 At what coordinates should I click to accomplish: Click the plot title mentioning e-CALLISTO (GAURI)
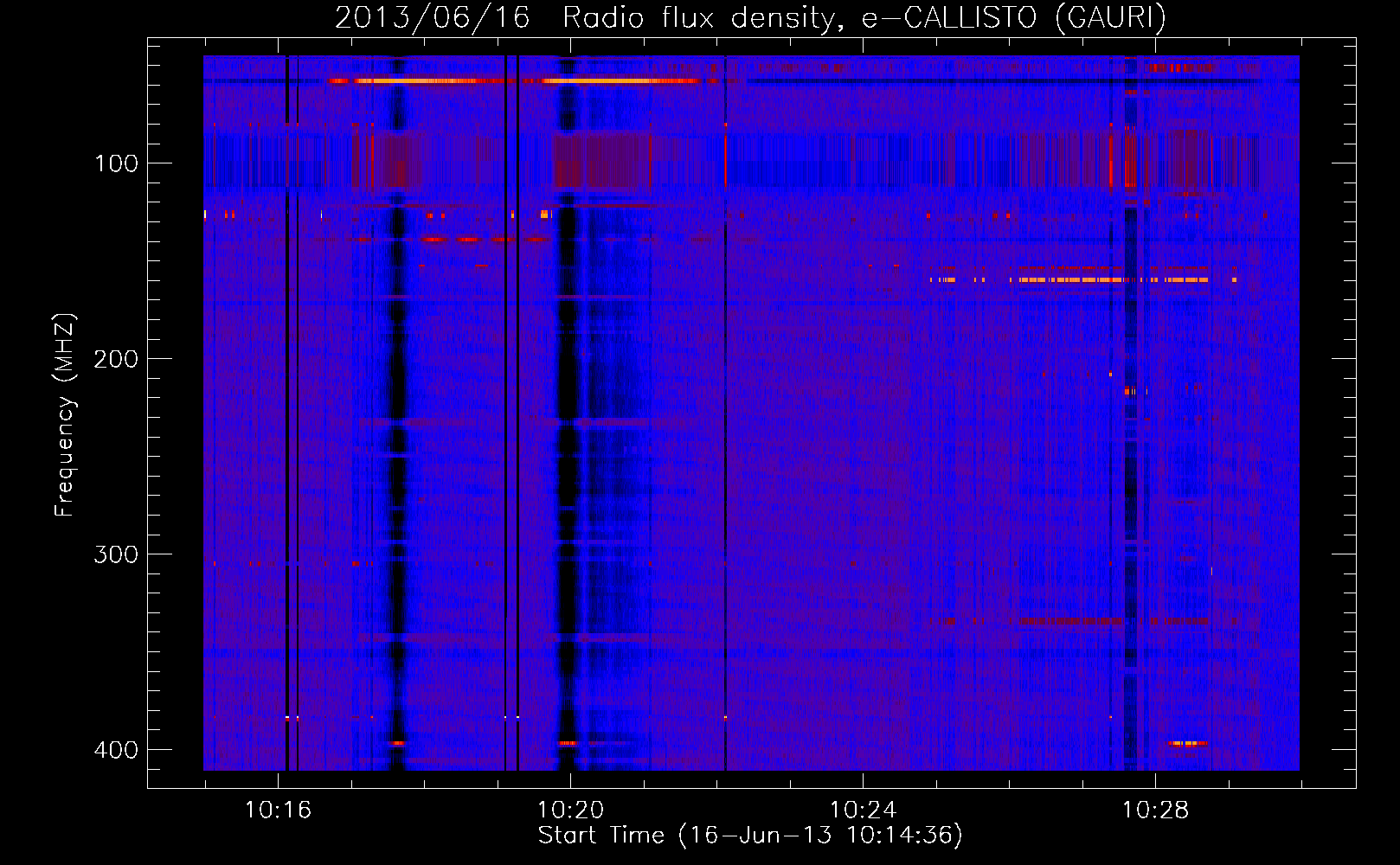(x=750, y=17)
